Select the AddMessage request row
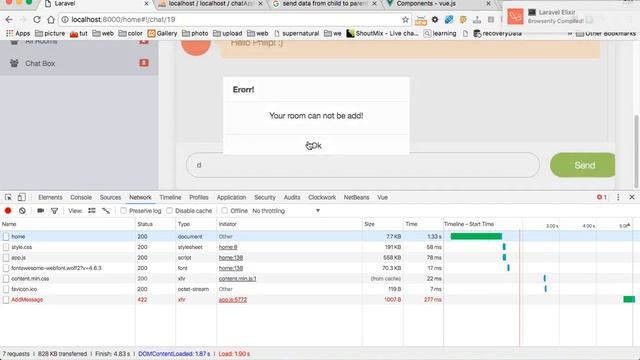Viewport: 640px width, 360px height. point(320,300)
